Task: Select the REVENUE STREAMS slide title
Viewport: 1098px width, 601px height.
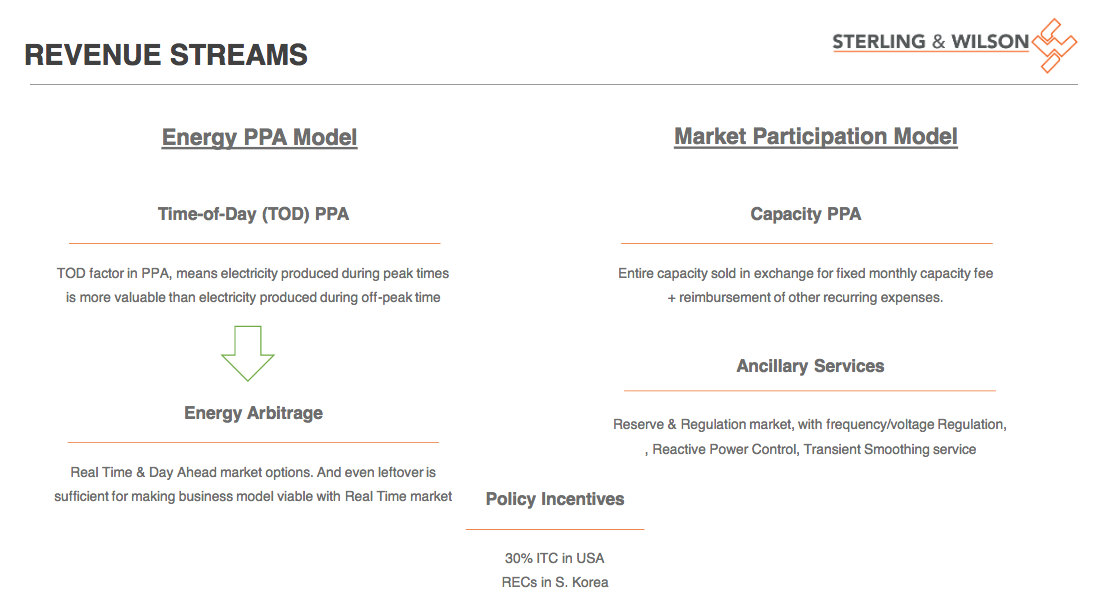Action: click(166, 55)
